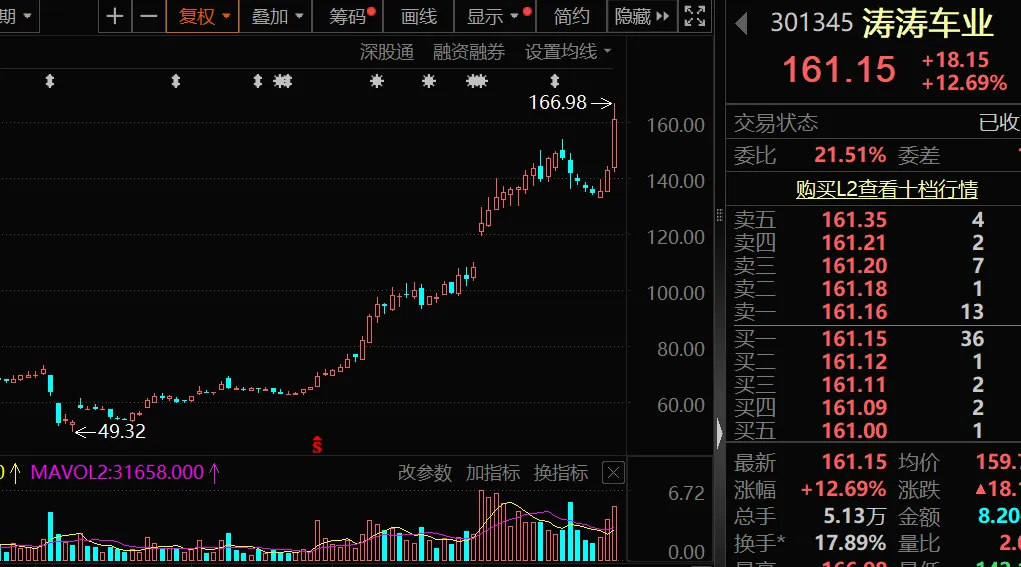Zoom in chart with plus button
The width and height of the screenshot is (1021, 567).
(x=115, y=16)
